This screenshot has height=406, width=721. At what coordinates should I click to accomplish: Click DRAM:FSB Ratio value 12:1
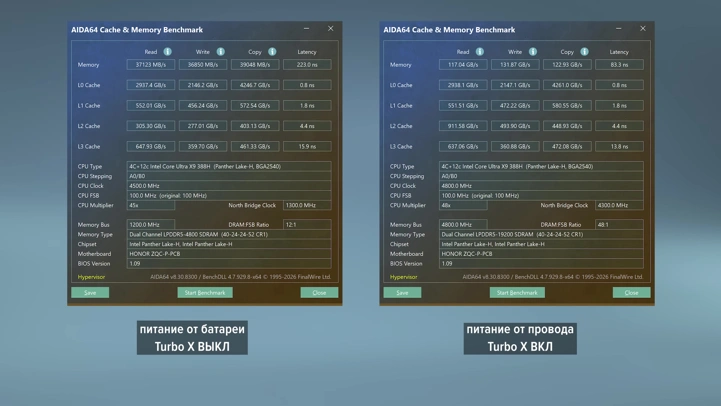coord(307,225)
